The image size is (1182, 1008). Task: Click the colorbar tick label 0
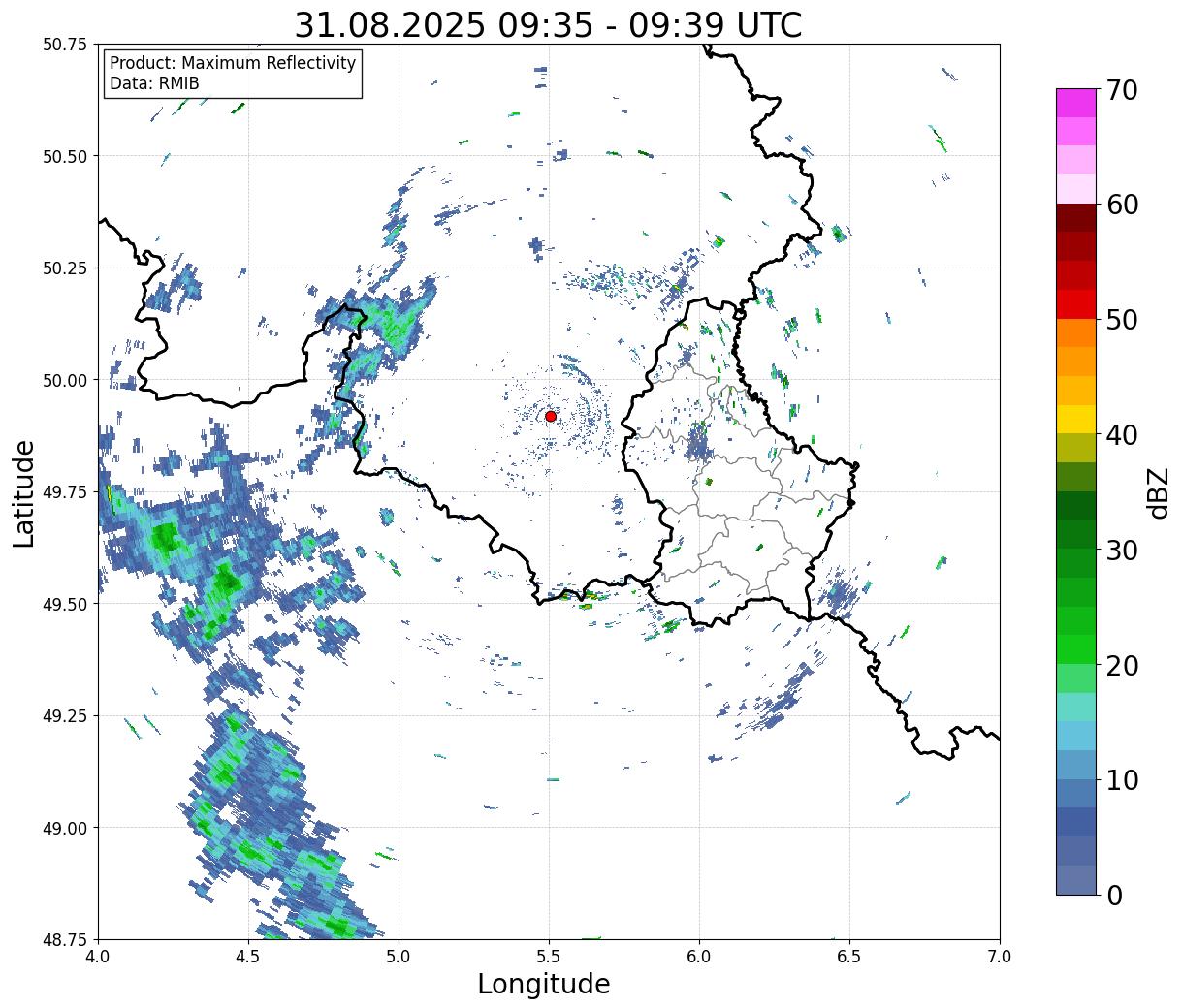pos(1114,895)
